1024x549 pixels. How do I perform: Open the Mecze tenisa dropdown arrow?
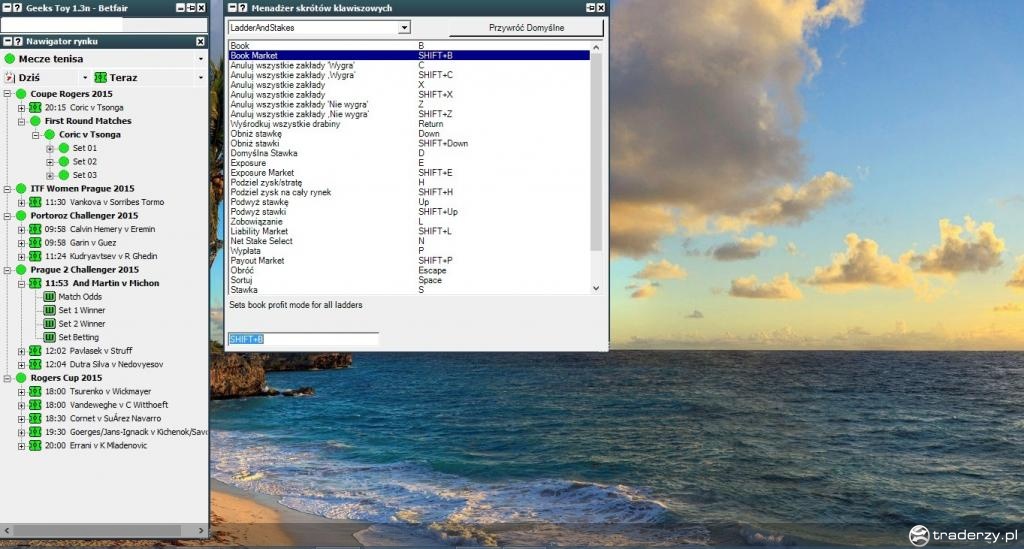[x=200, y=59]
